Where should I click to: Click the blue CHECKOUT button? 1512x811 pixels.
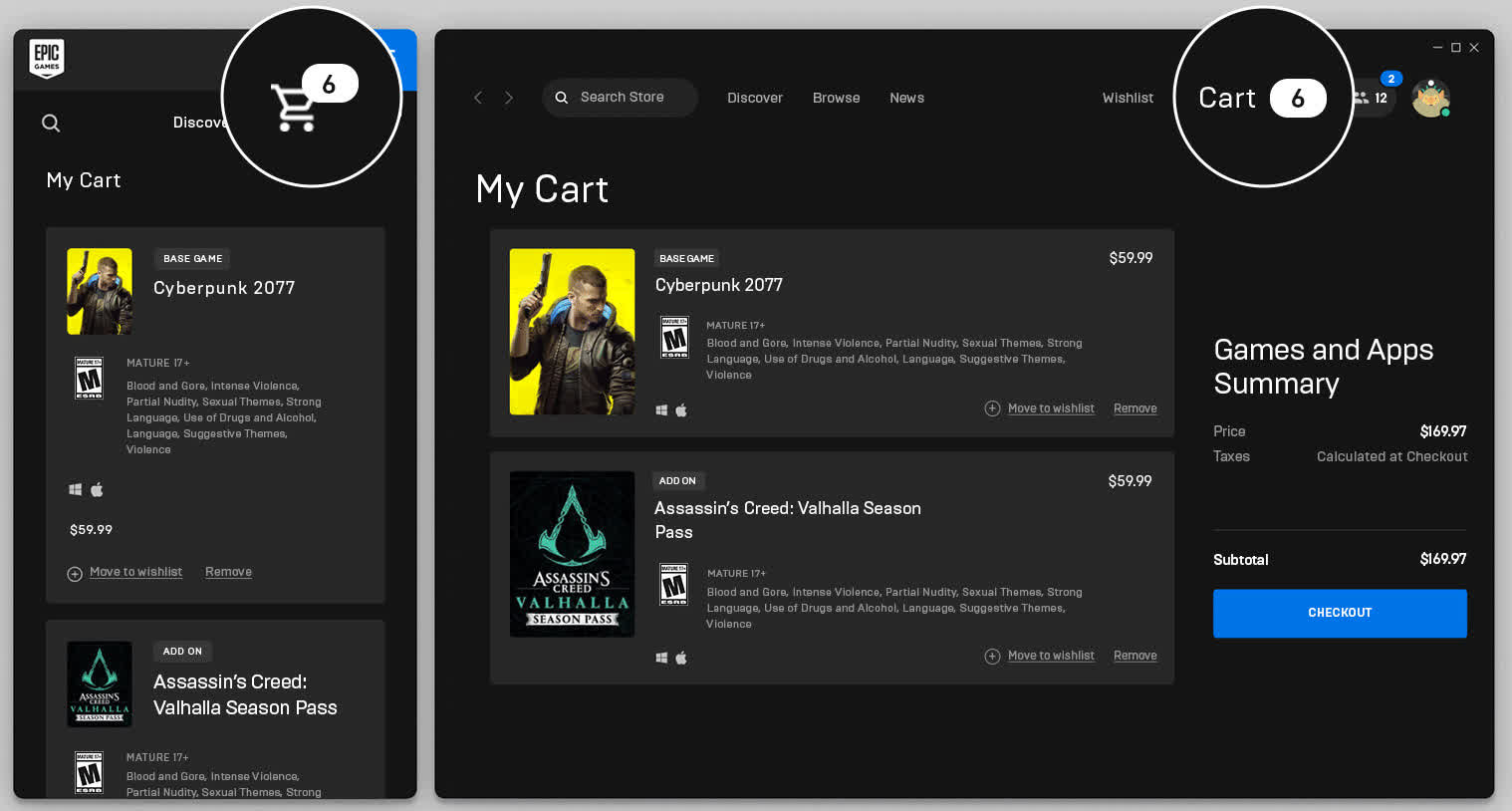[x=1340, y=613]
